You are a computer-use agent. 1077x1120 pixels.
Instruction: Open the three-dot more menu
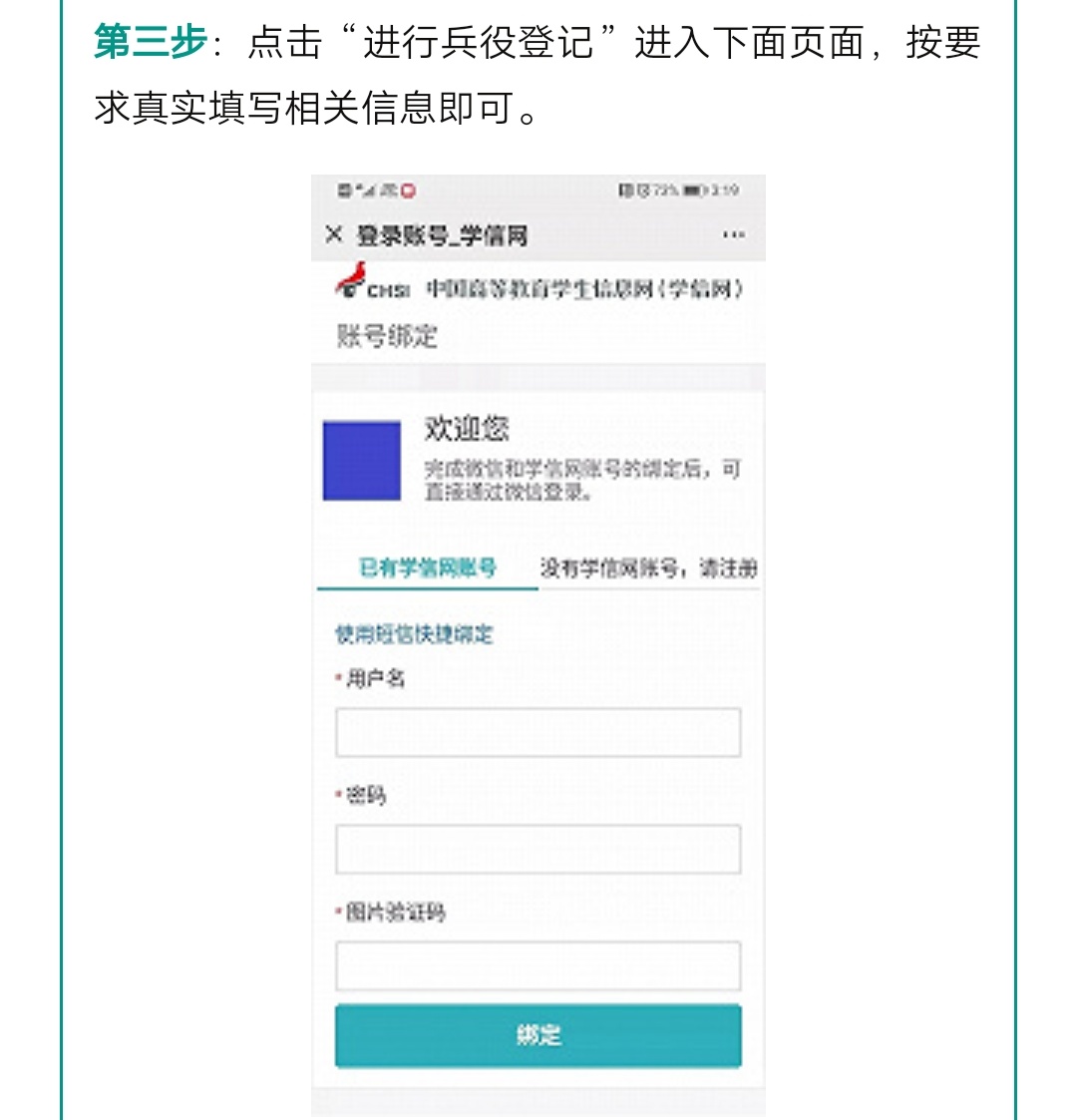[x=733, y=235]
